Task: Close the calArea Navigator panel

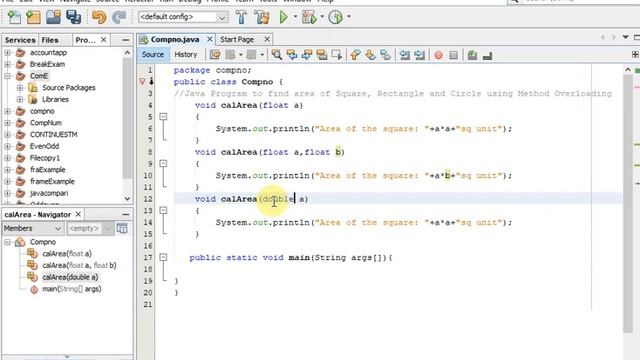Action: click(x=78, y=214)
